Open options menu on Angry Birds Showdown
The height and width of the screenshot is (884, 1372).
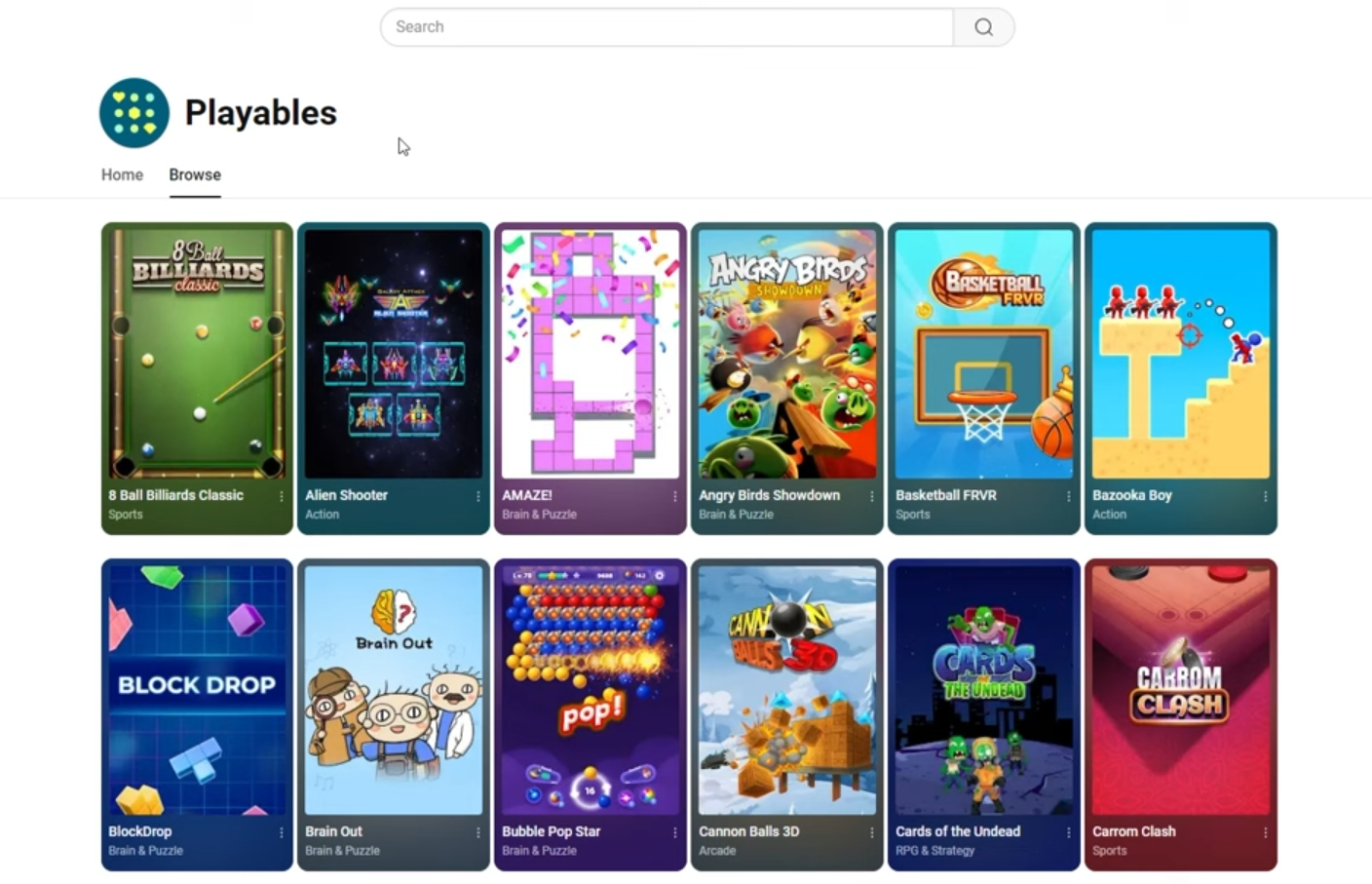(x=871, y=496)
